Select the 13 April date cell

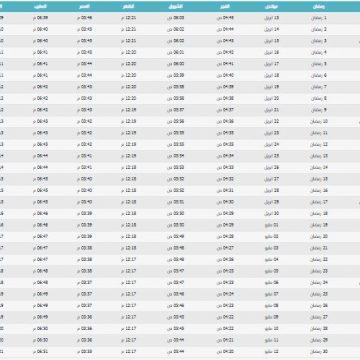point(272,18)
